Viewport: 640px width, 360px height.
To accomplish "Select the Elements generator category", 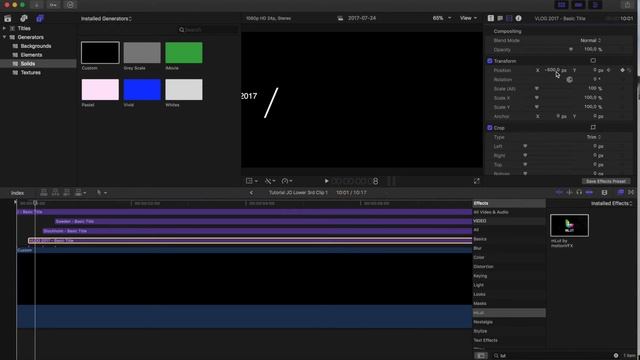I will click(x=31, y=55).
